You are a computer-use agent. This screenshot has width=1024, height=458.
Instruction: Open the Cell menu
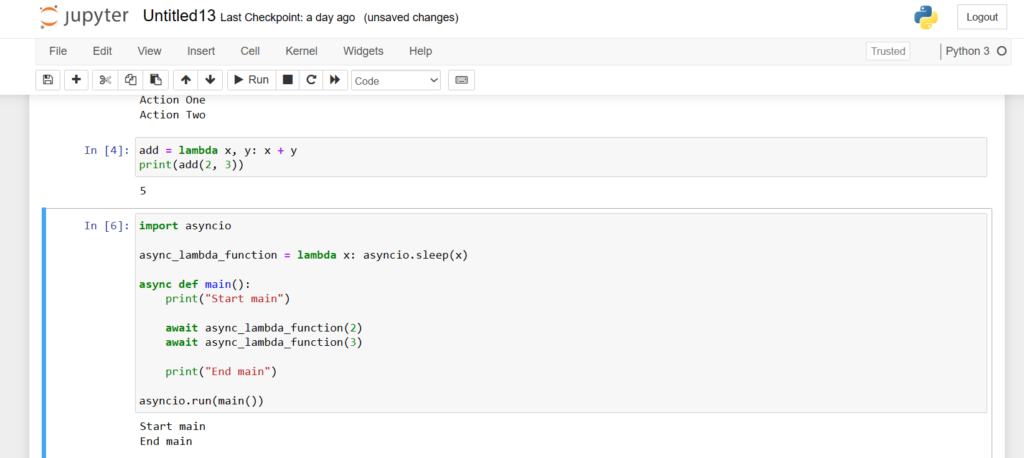point(250,51)
